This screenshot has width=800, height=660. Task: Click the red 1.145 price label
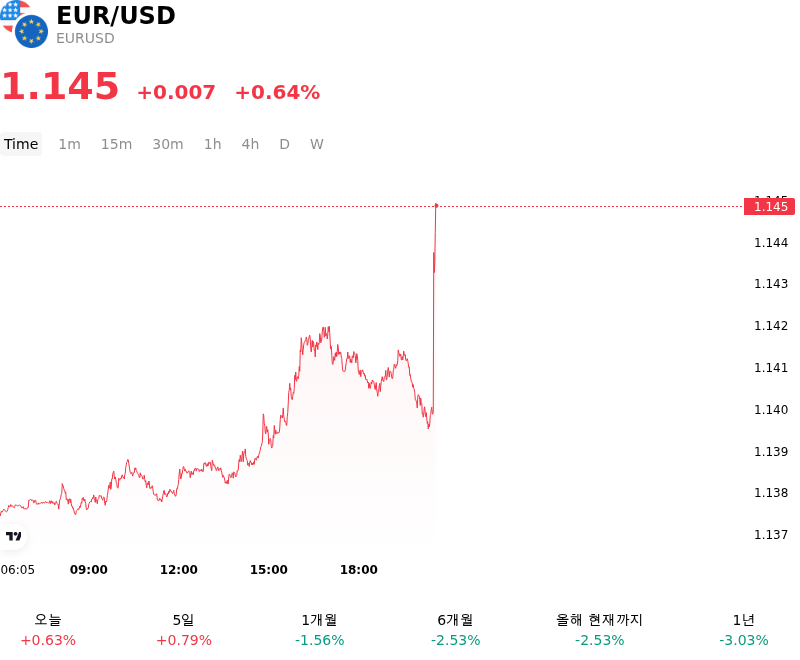[x=770, y=207]
